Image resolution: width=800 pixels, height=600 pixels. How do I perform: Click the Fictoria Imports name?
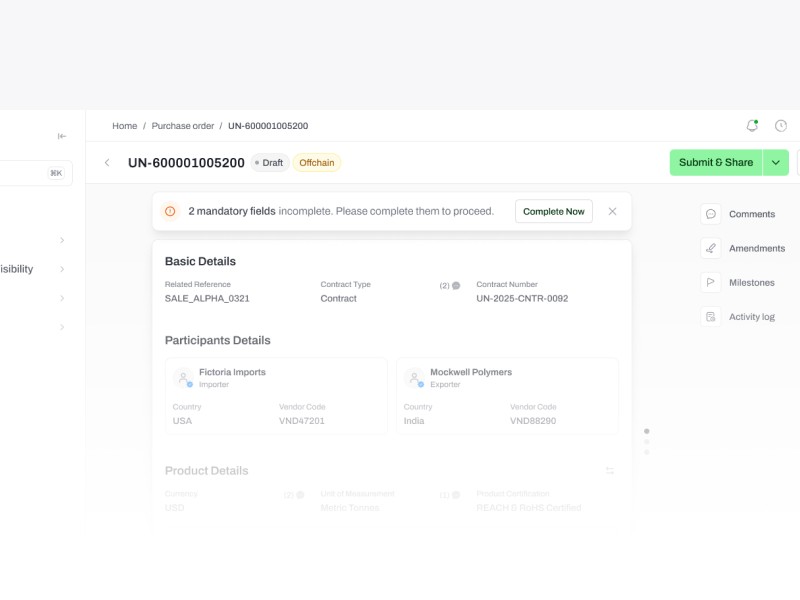(232, 372)
